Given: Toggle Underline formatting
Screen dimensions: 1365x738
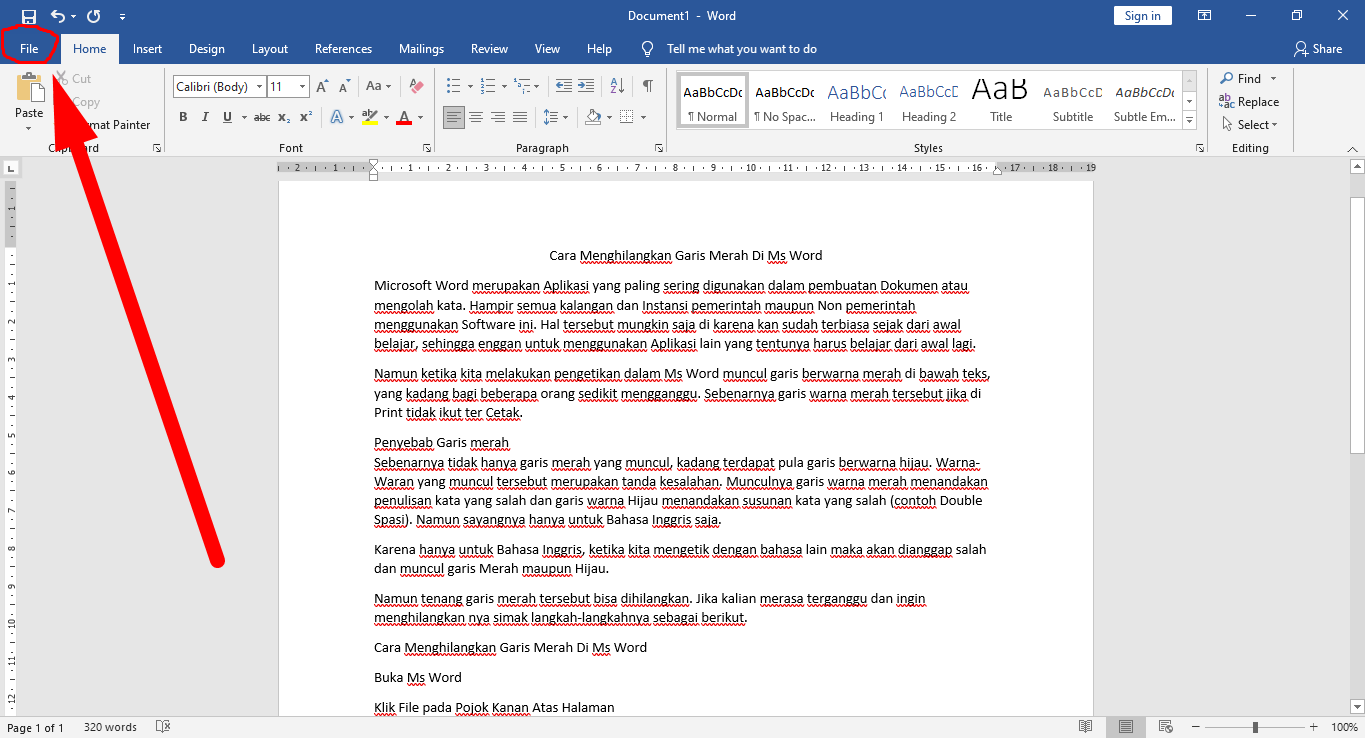Looking at the screenshot, I should click(228, 117).
